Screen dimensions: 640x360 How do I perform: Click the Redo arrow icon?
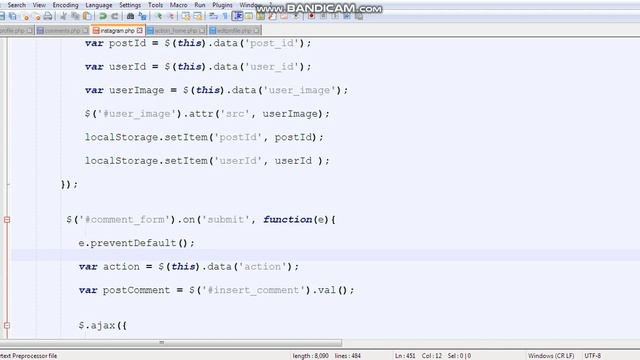115,16
